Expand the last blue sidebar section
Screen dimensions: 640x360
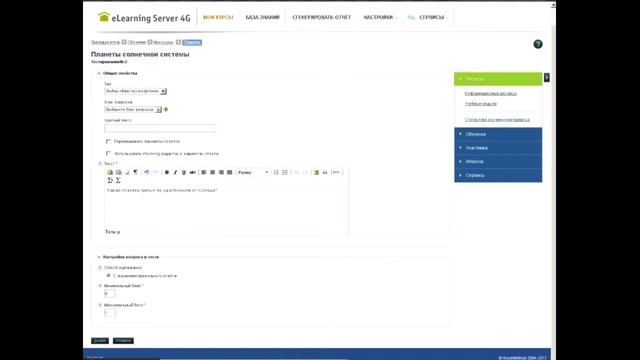[498, 175]
